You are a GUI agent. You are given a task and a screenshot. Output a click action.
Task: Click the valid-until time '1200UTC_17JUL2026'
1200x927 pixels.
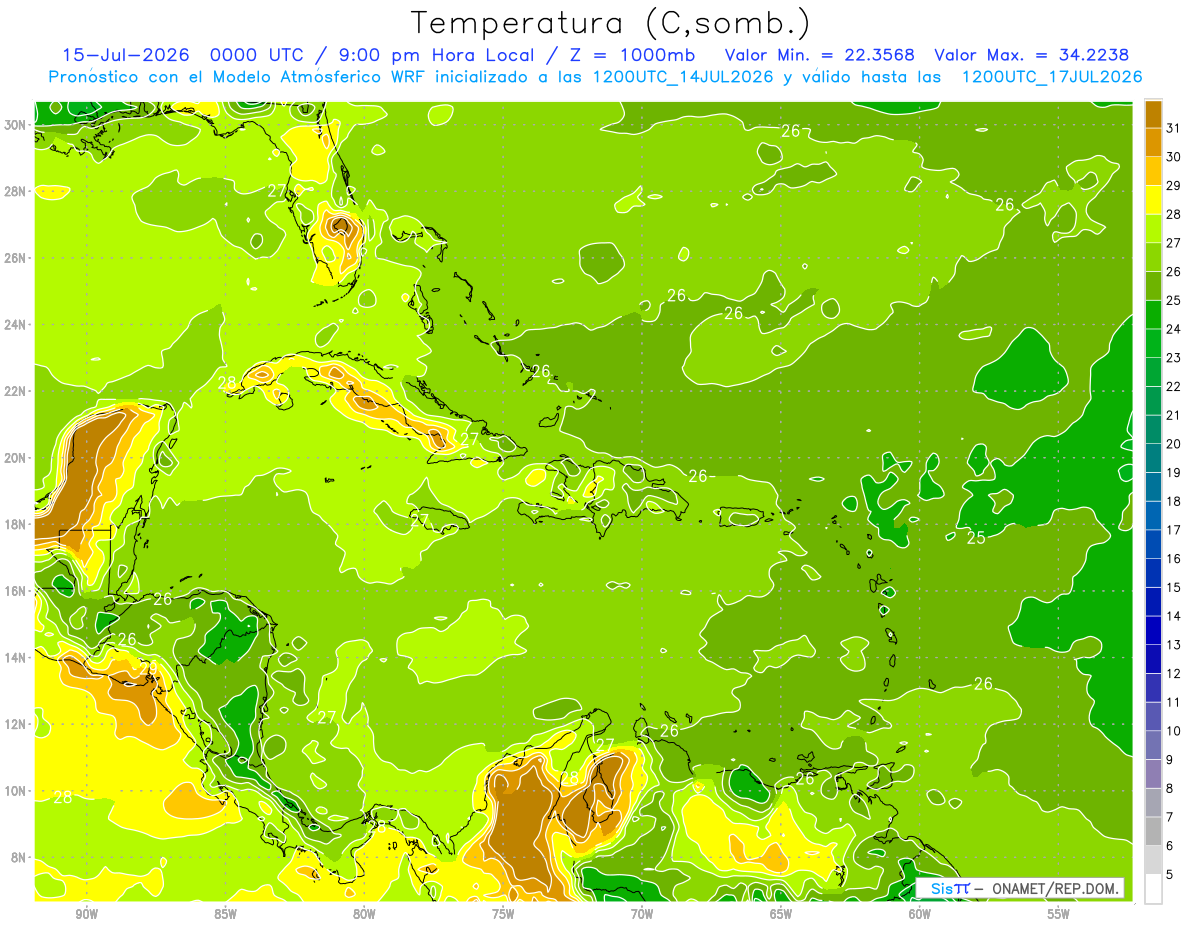pyautogui.click(x=1052, y=77)
